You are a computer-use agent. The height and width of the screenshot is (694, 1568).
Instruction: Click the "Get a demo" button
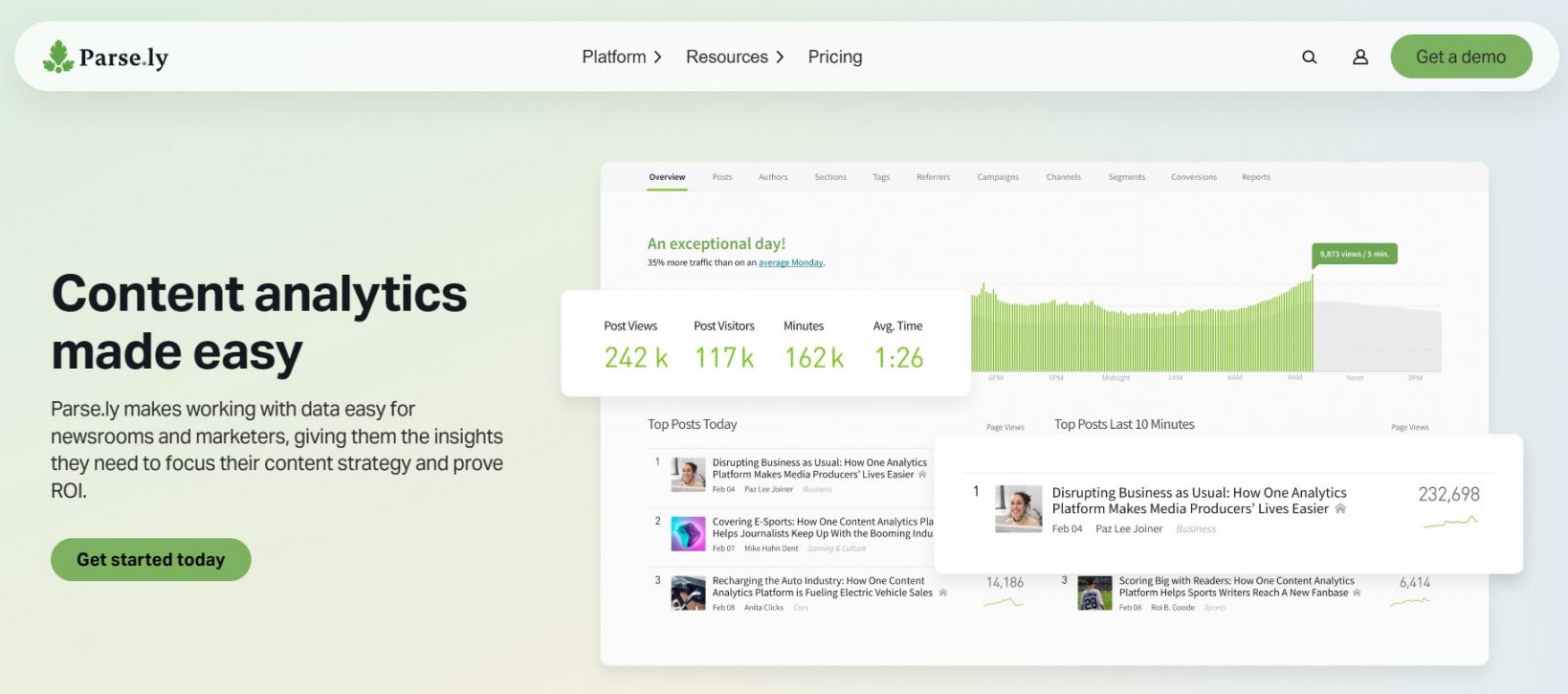click(x=1461, y=56)
